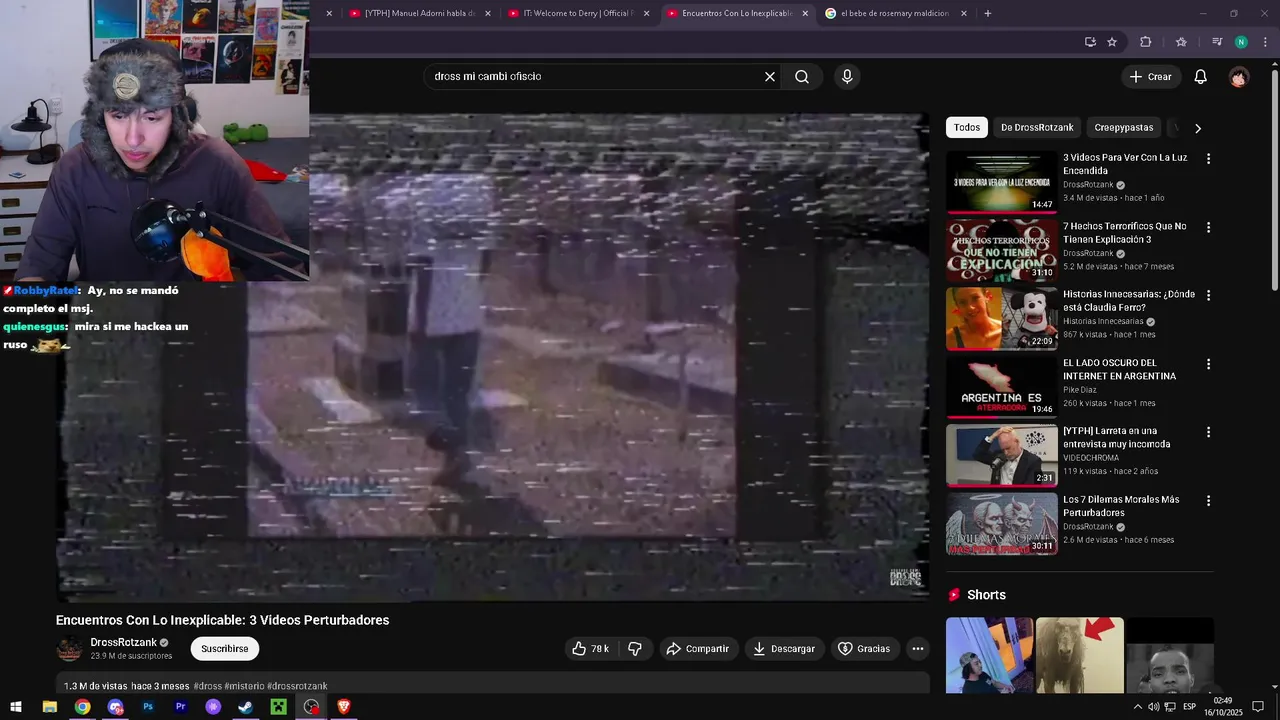Show more filter chips with right arrow

click(x=1198, y=128)
